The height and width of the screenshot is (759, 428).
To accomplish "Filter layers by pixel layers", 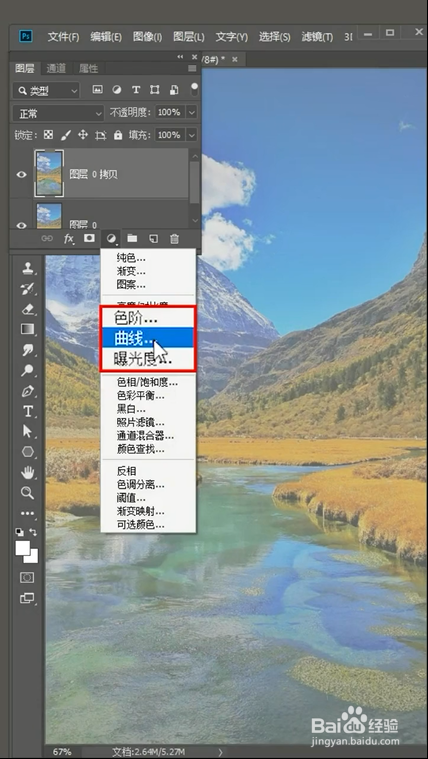I will point(98,90).
